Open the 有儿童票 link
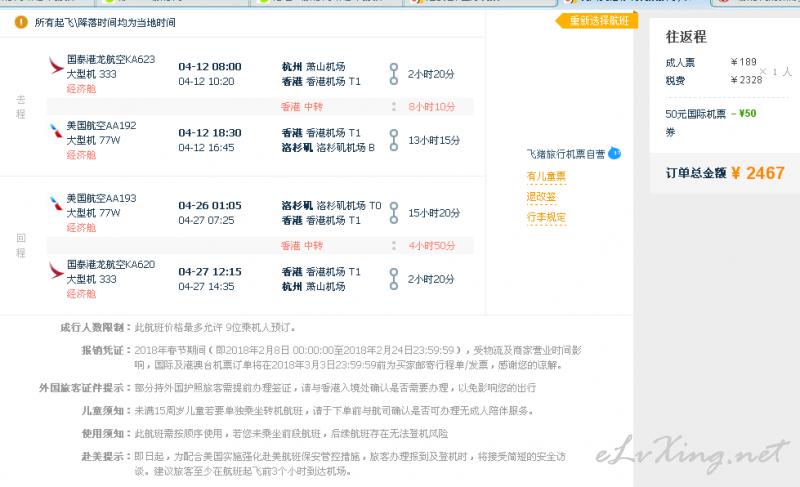 tap(546, 176)
